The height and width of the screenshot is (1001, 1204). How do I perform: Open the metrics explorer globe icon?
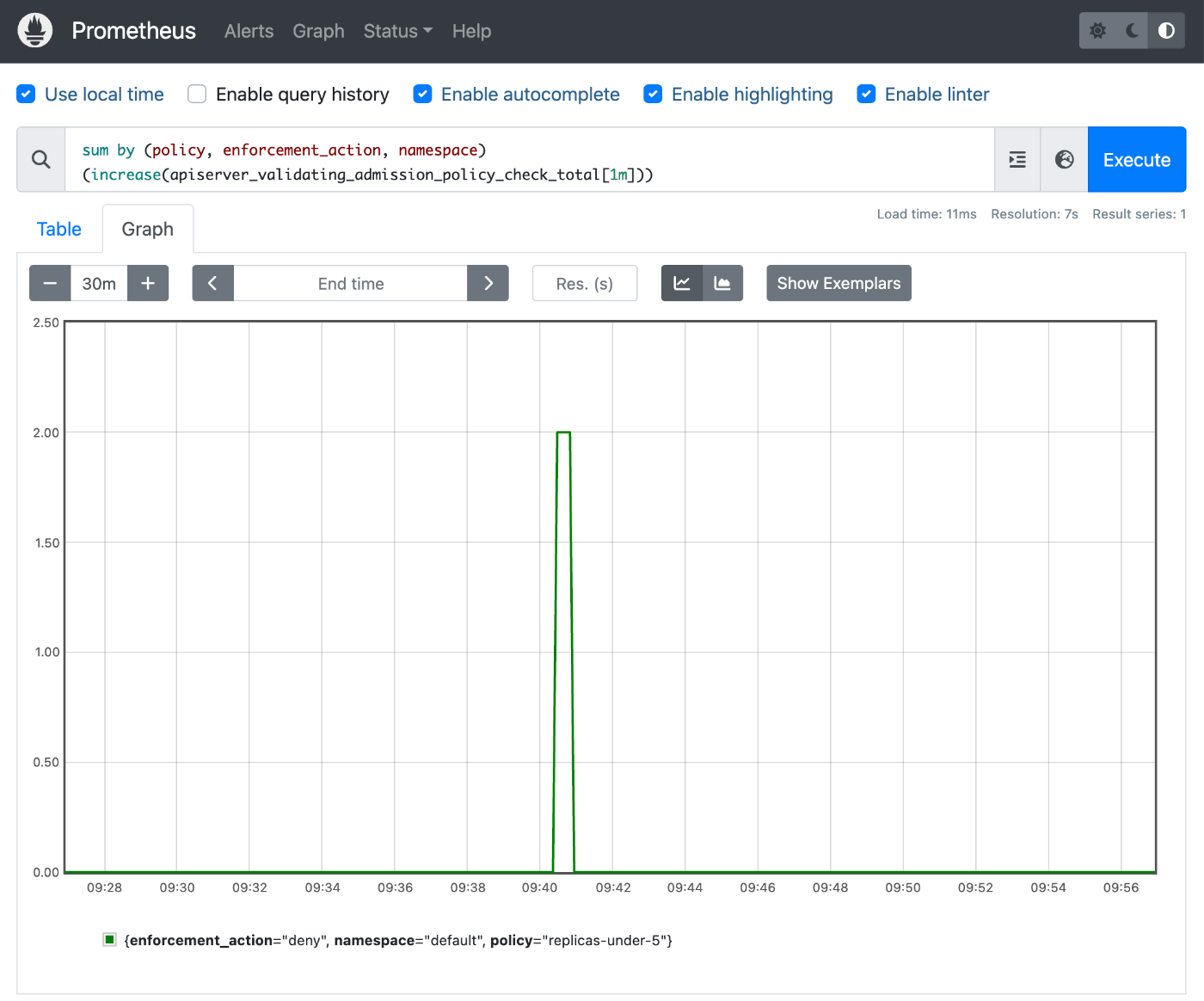click(1065, 160)
